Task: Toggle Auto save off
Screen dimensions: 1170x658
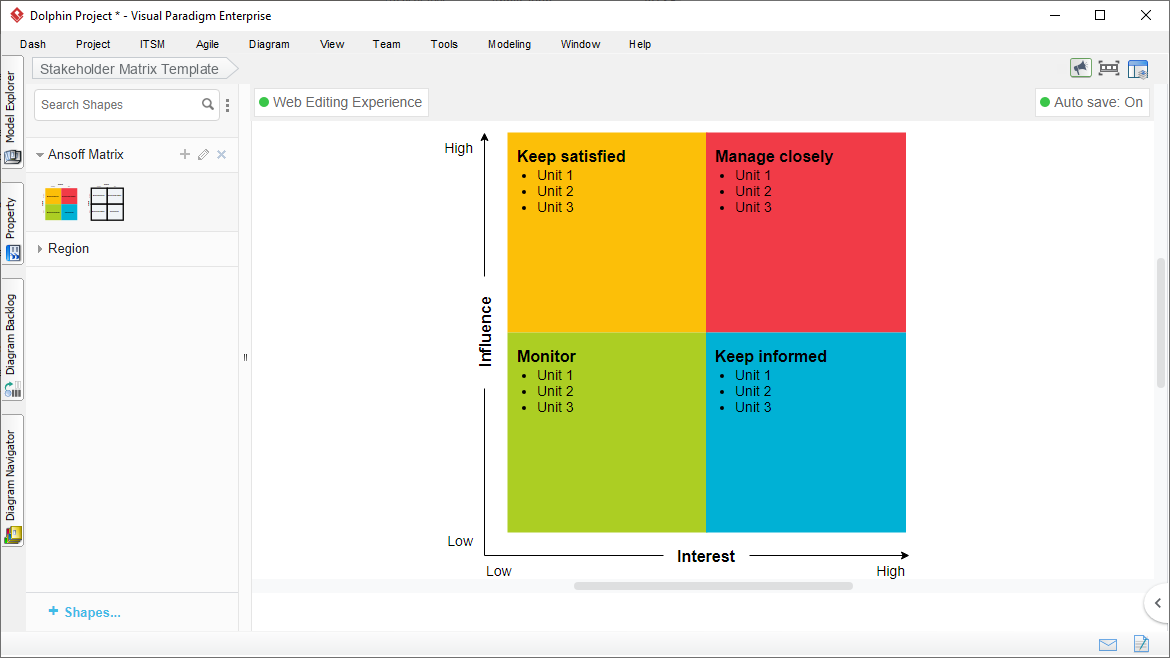Action: coord(1092,102)
